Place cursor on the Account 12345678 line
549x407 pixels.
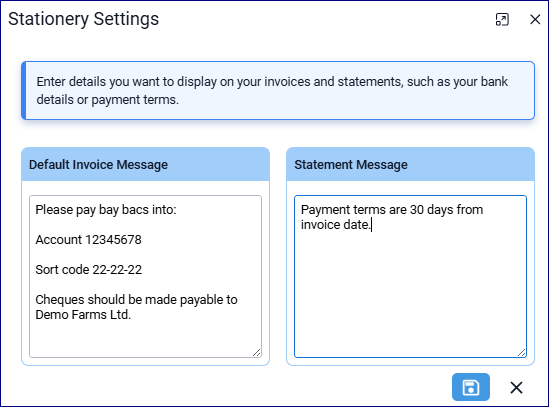pos(88,240)
